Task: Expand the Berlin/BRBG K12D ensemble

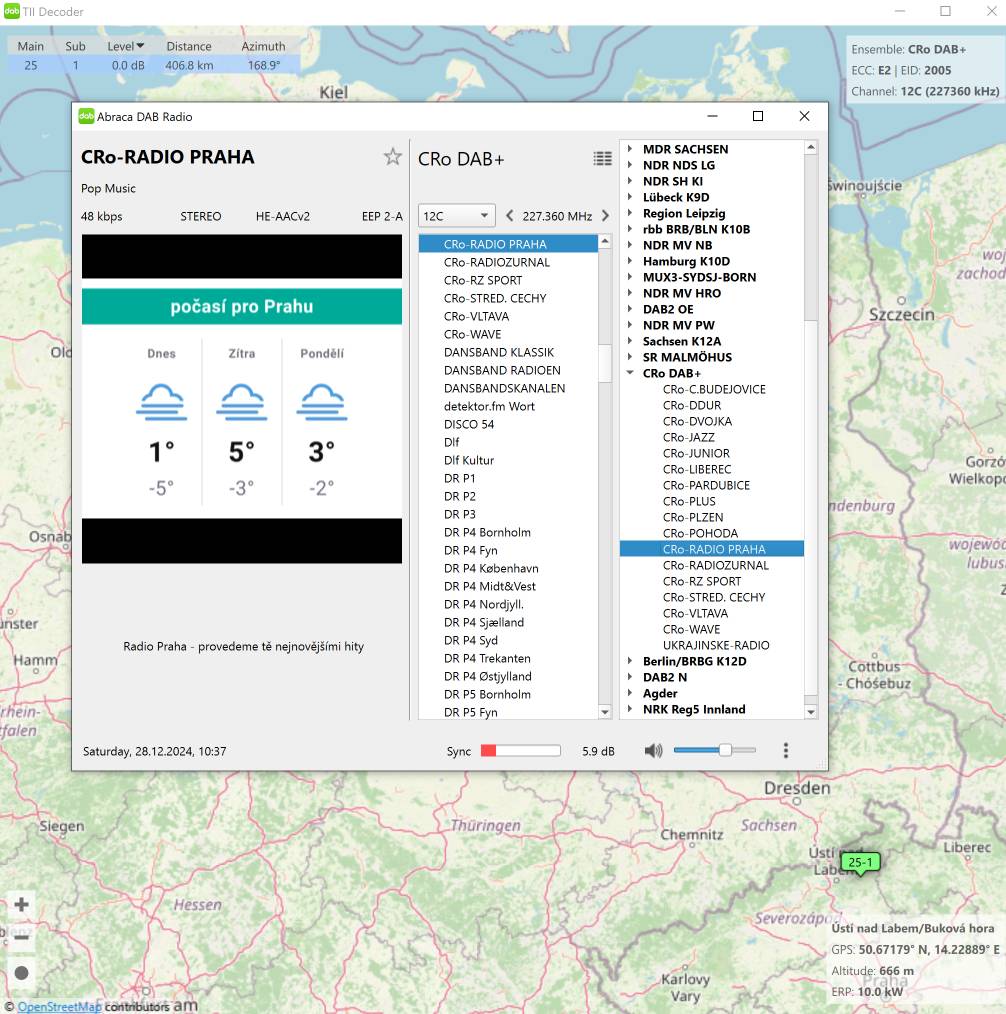Action: click(630, 661)
